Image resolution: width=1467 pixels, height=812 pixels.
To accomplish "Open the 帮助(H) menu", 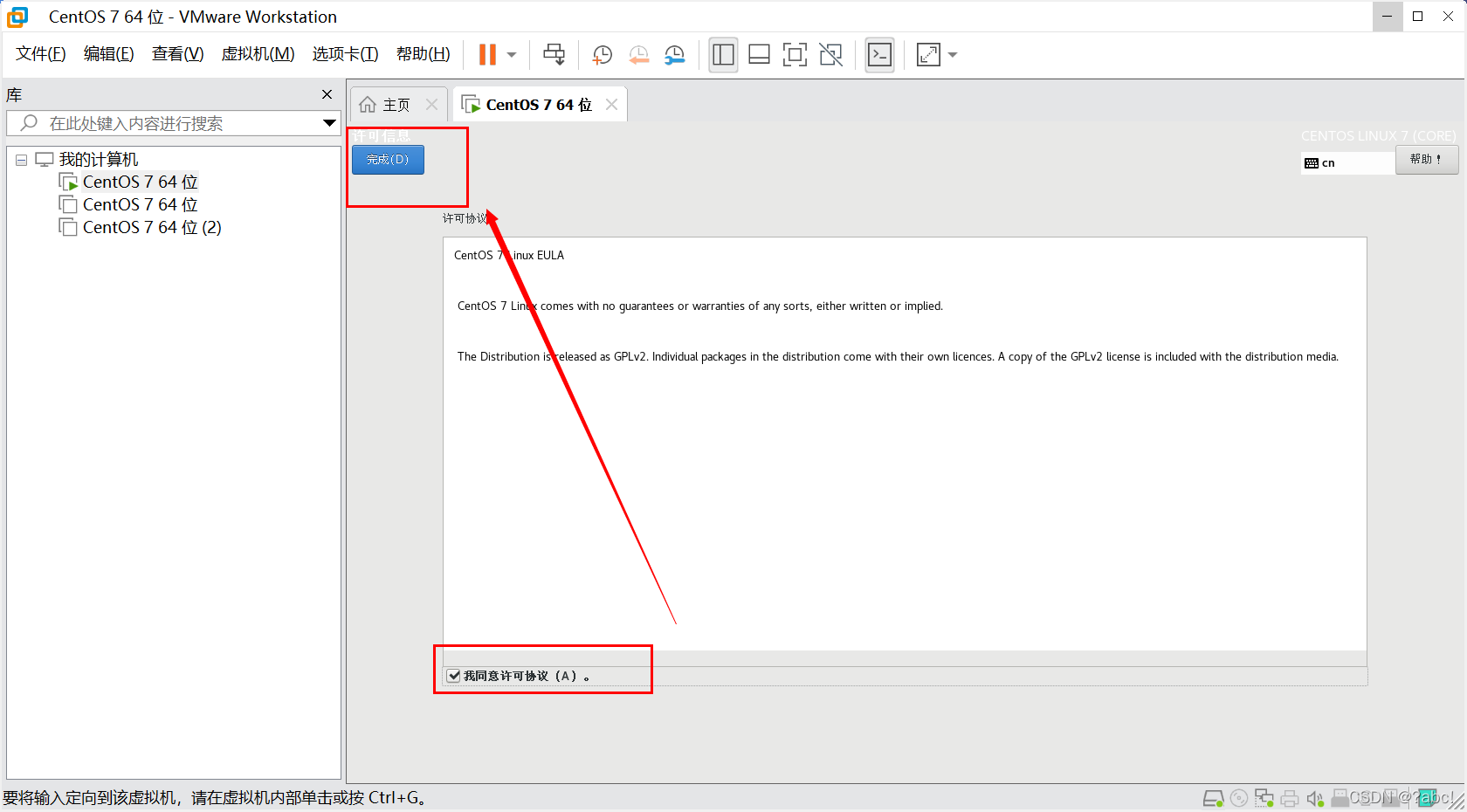I will (424, 54).
